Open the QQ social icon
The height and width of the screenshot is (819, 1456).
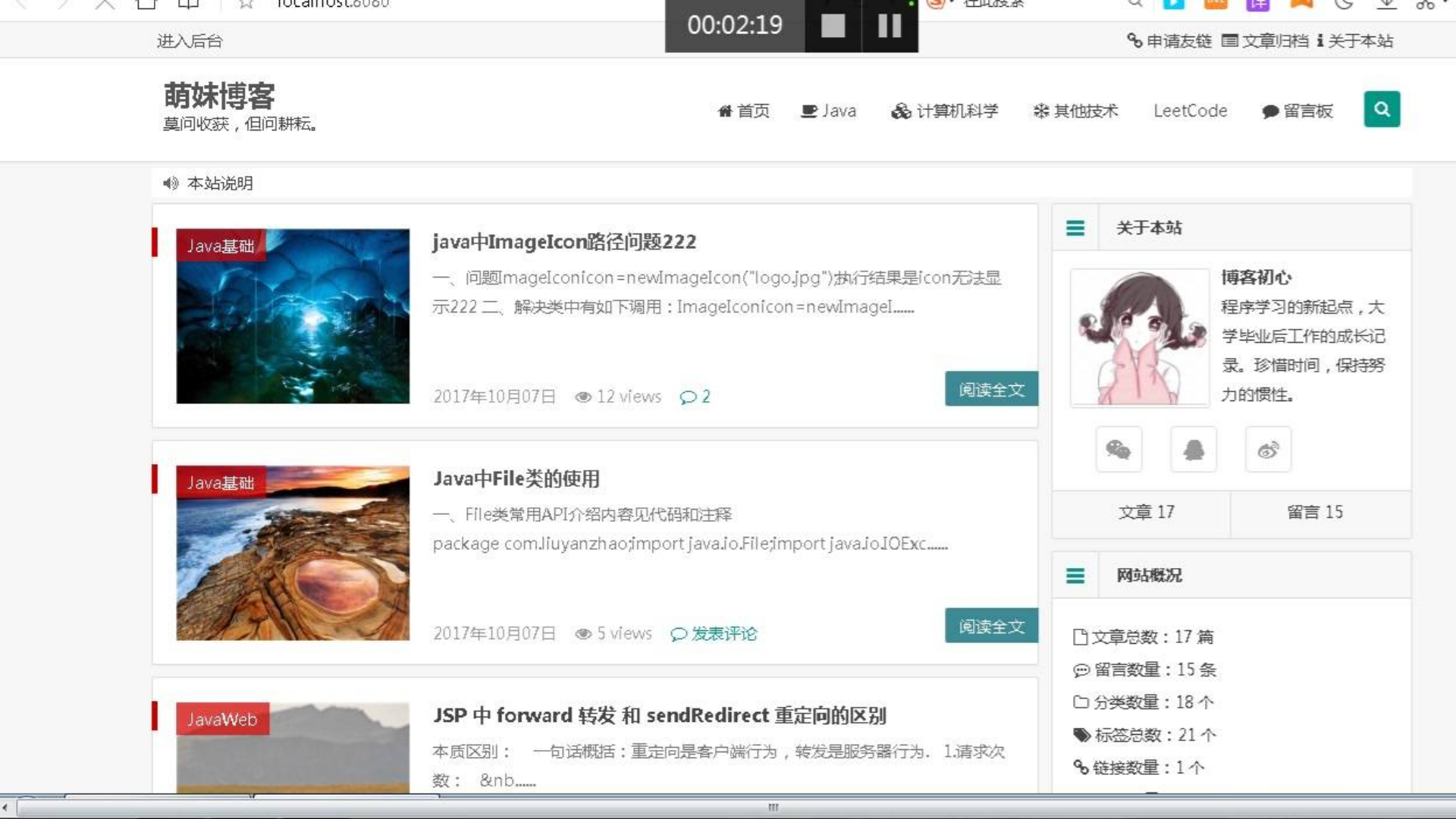[1194, 450]
